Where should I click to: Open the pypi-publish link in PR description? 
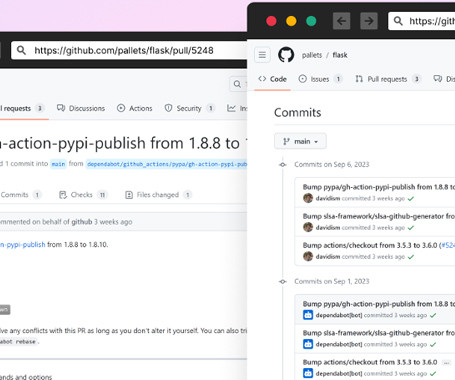point(22,244)
